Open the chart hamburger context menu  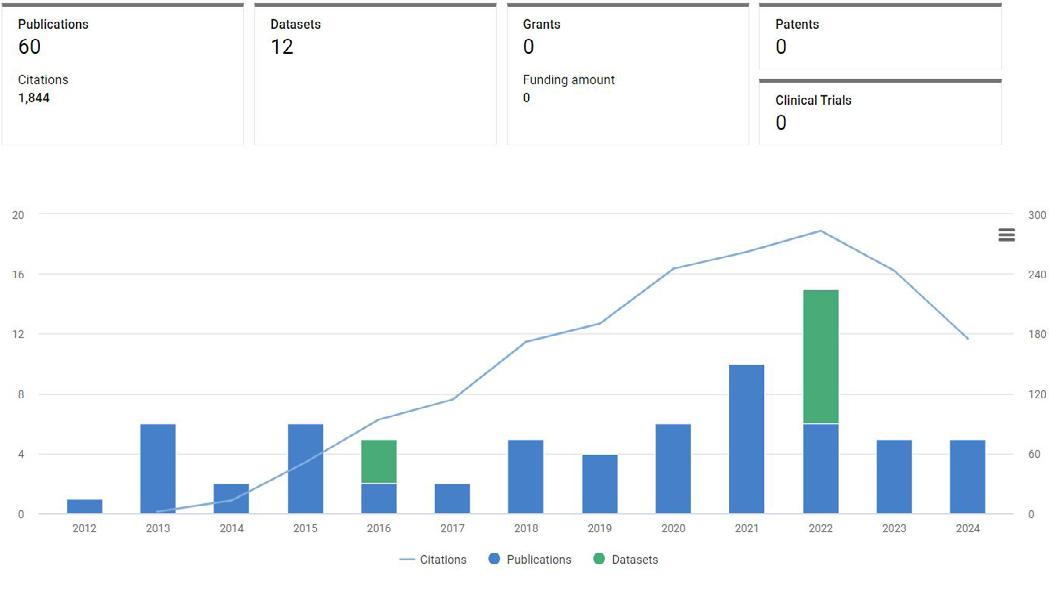pos(1006,235)
